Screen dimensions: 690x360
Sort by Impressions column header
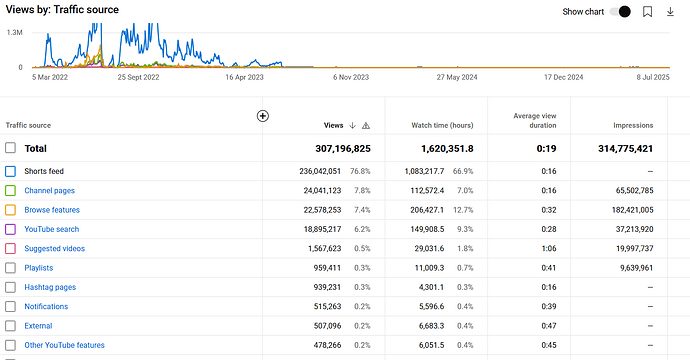click(x=633, y=125)
